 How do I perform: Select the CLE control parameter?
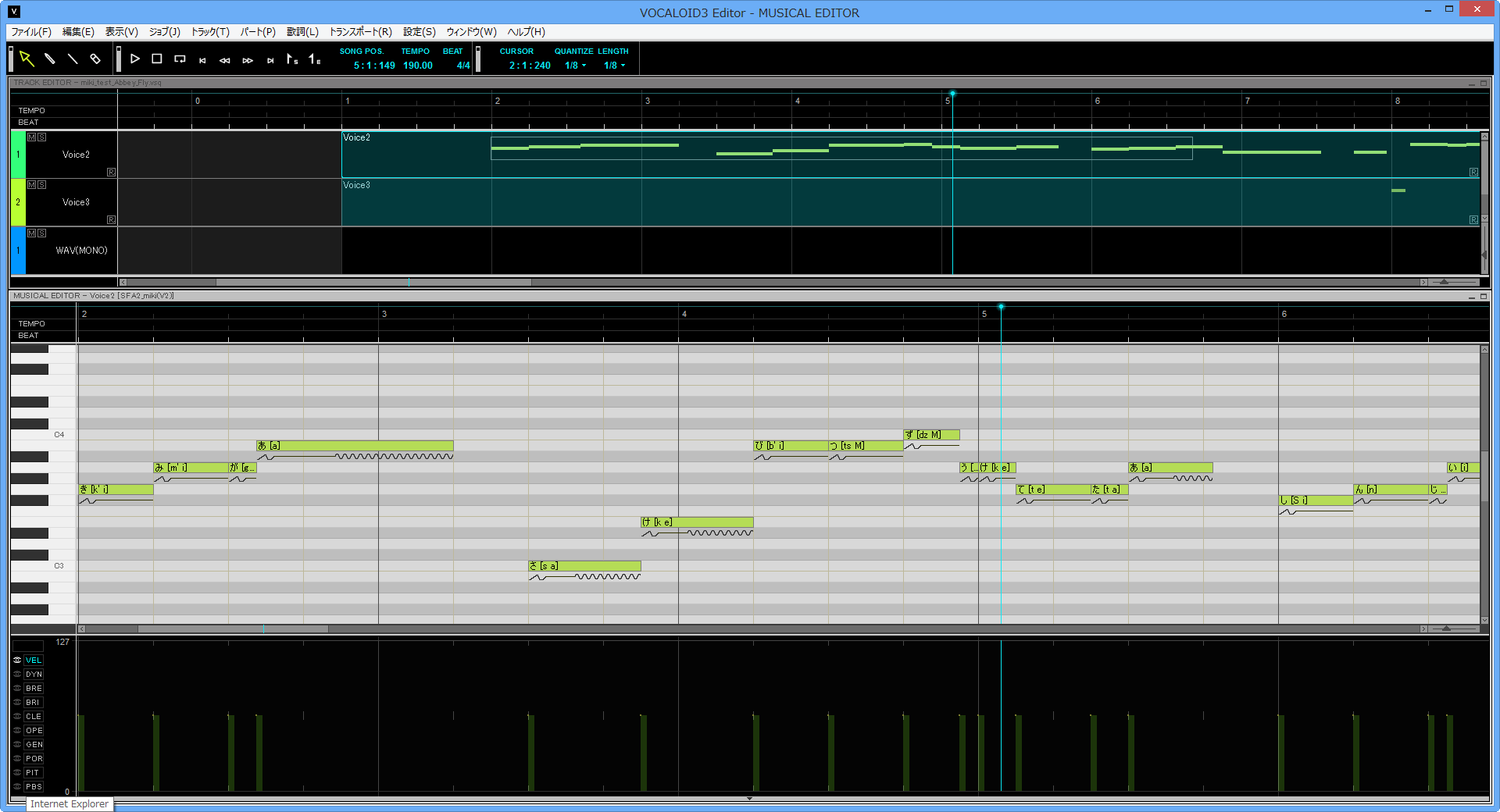(x=34, y=717)
